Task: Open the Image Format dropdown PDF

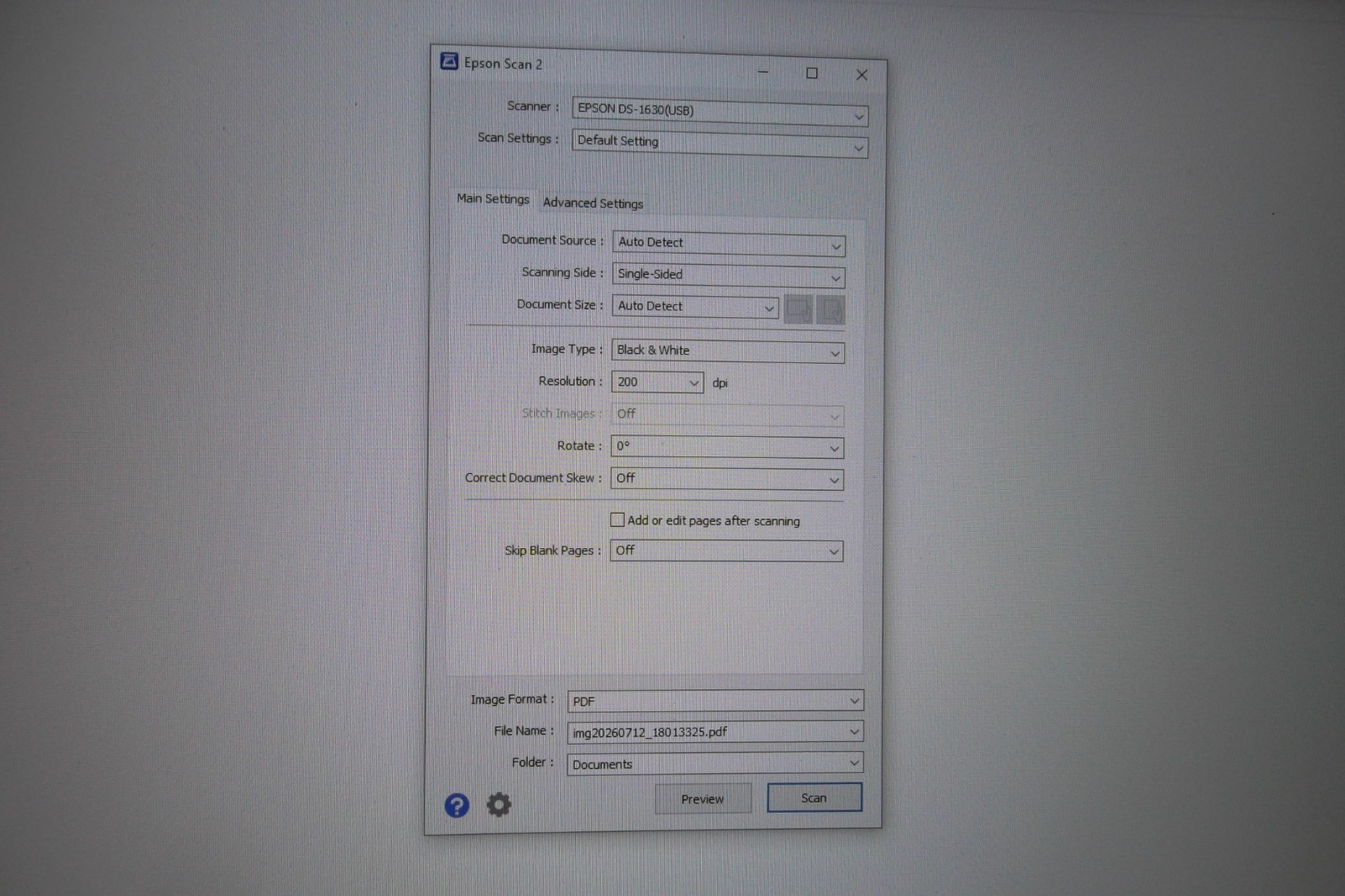Action: point(715,701)
